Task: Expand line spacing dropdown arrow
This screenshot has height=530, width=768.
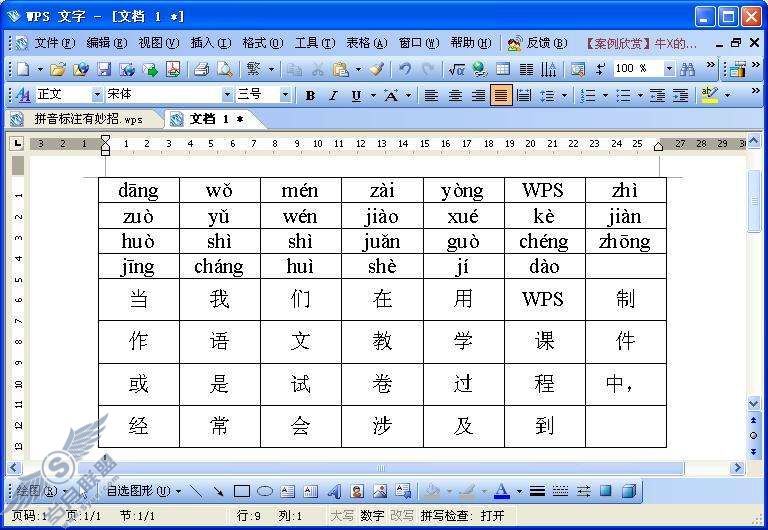Action: click(x=564, y=95)
